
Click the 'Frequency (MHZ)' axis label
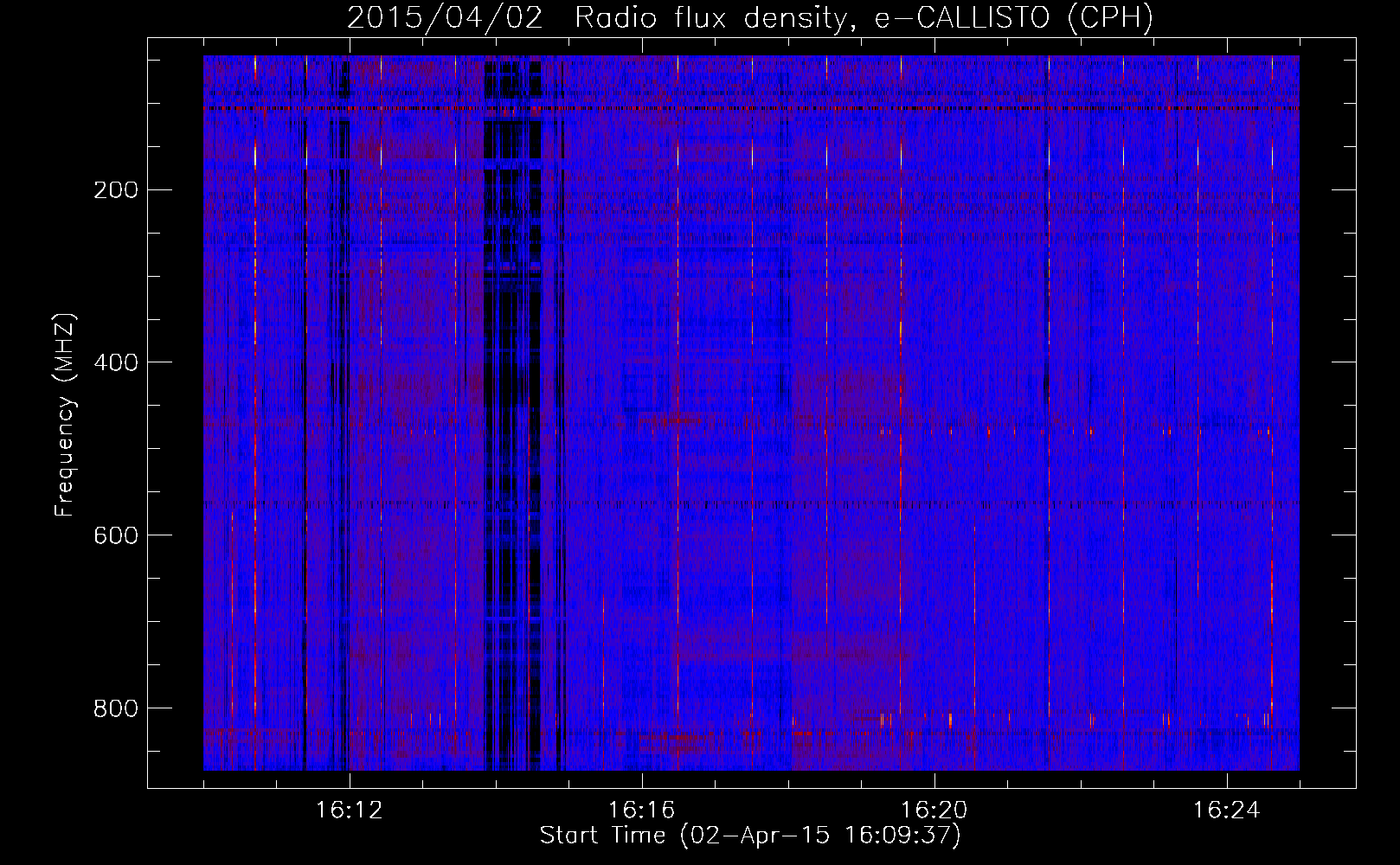[65, 415]
